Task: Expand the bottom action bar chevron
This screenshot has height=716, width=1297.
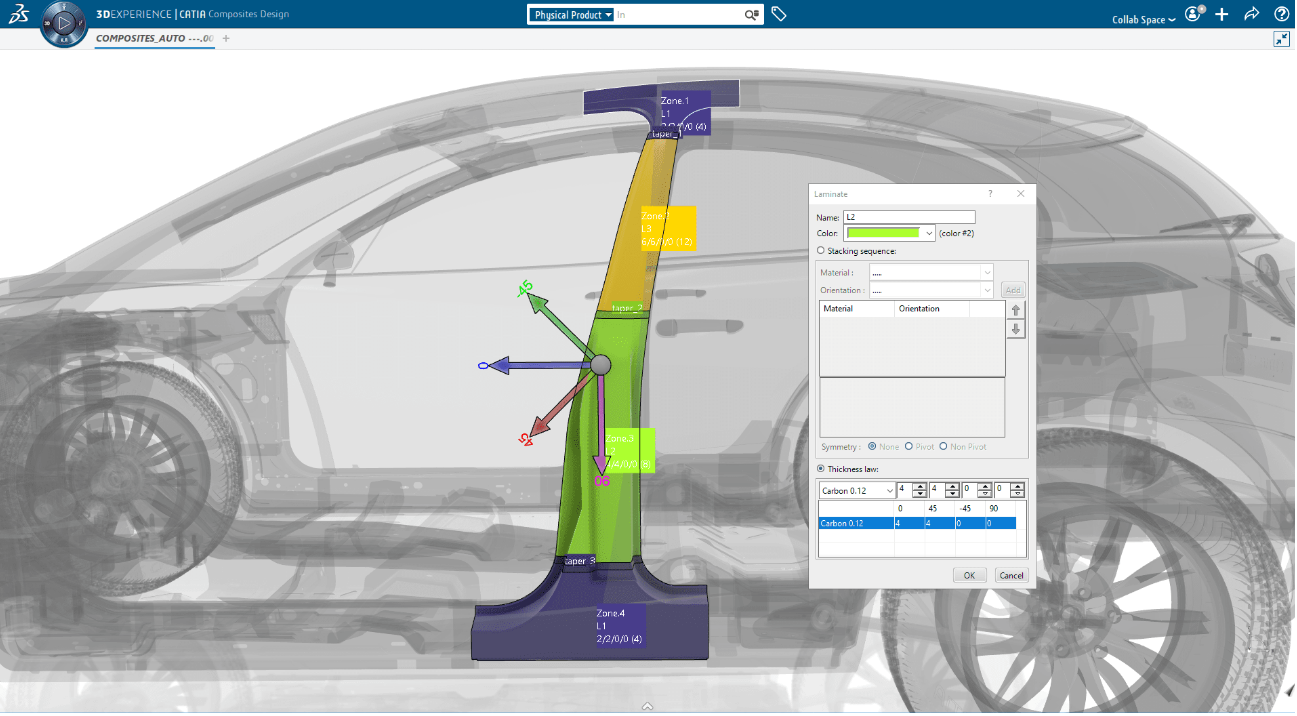Action: point(648,707)
